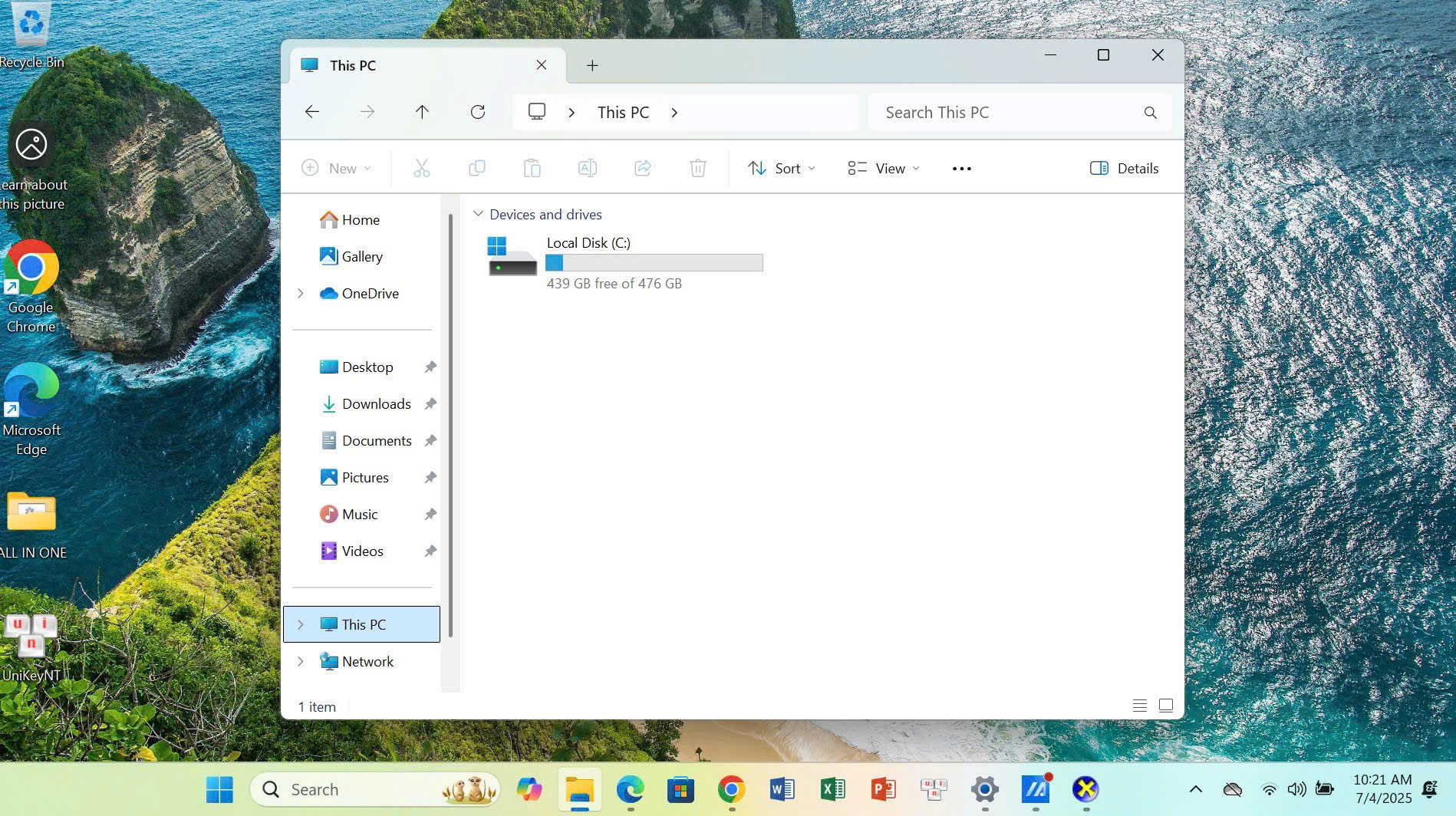Close the This PC tab
Screen dimensions: 1456x816
[x=542, y=65]
